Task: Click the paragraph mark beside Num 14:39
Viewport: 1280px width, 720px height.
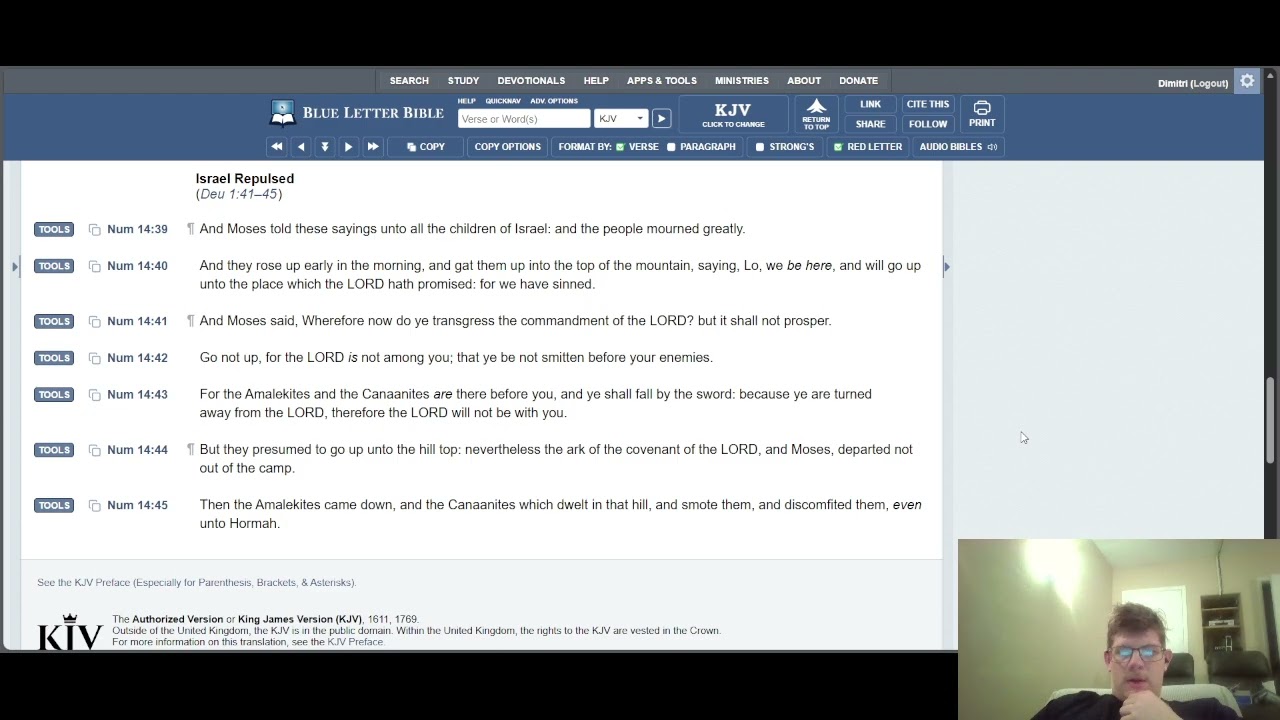Action: (x=190, y=229)
